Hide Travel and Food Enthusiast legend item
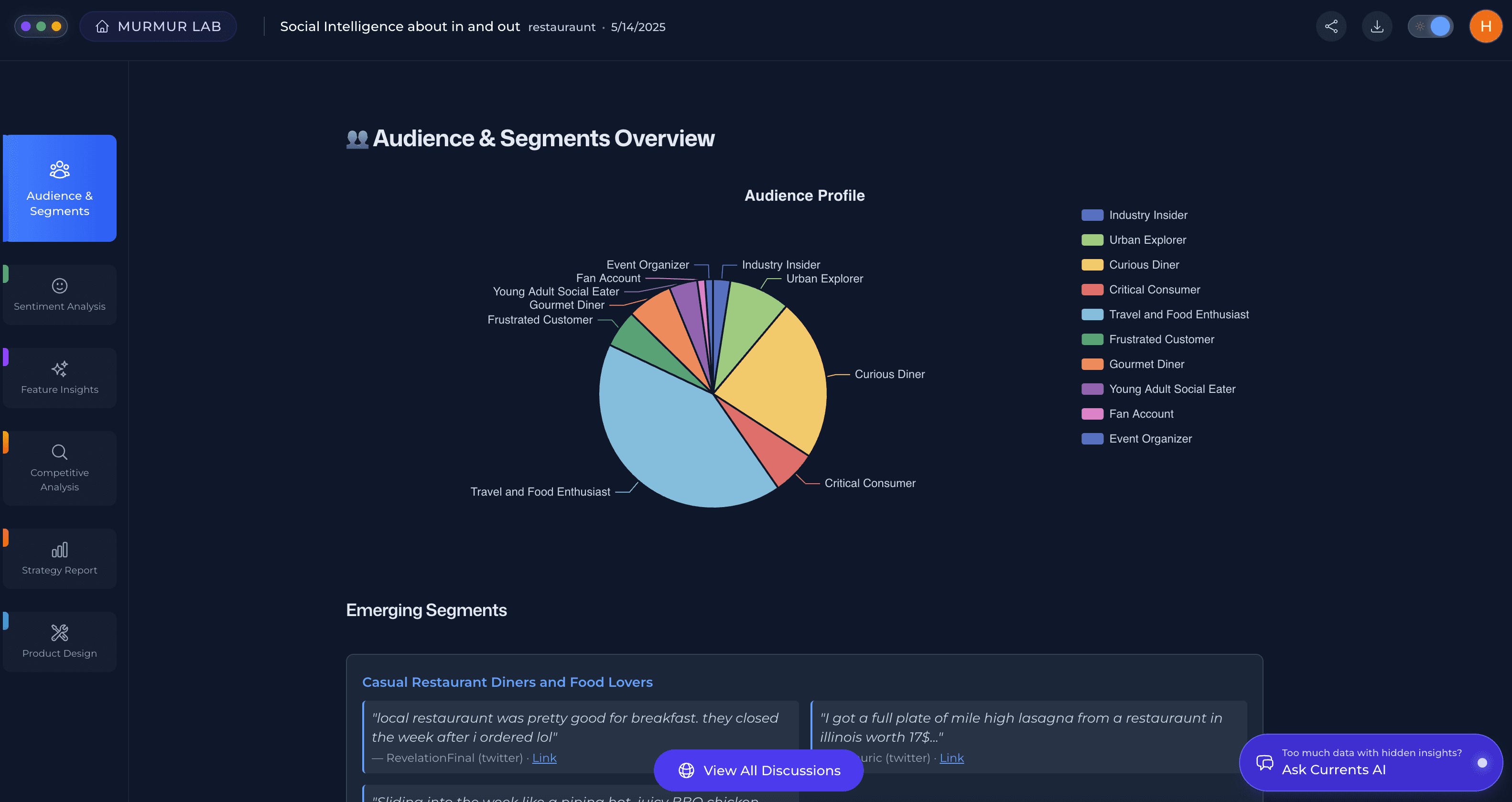This screenshot has width=1512, height=802. 1178,314
